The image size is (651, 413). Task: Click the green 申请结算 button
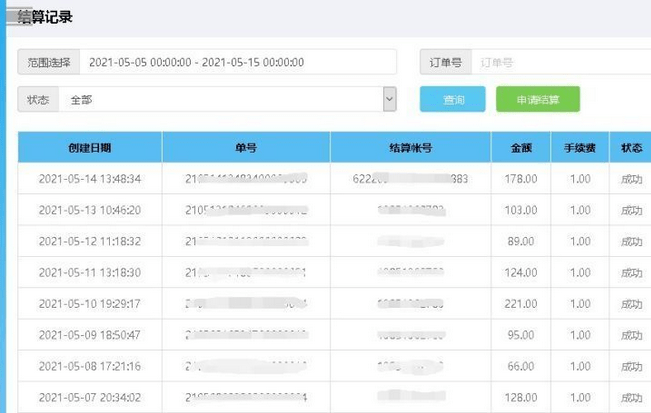pyautogui.click(x=537, y=100)
